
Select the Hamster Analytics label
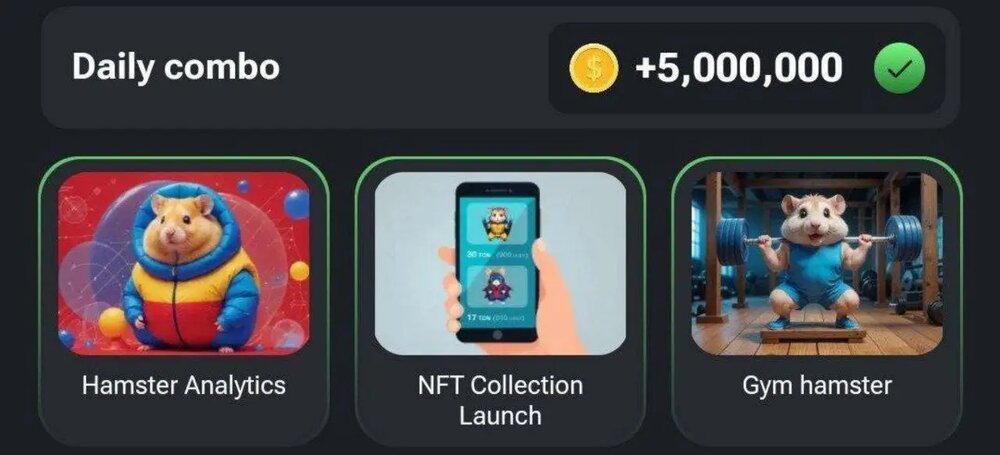point(184,385)
